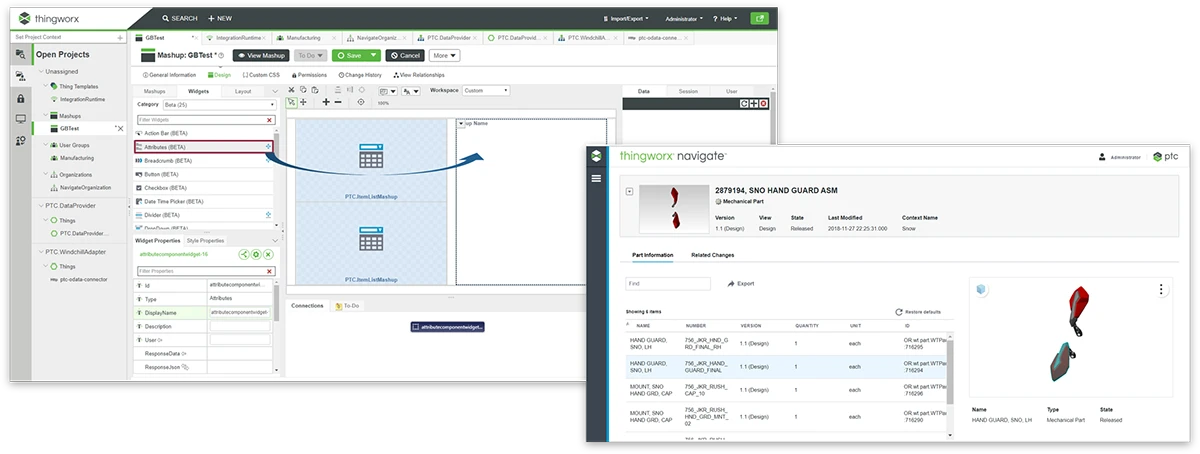Open the 3D viewer three-dot options menu
Image resolution: width=1200 pixels, height=454 pixels.
pyautogui.click(x=1161, y=290)
